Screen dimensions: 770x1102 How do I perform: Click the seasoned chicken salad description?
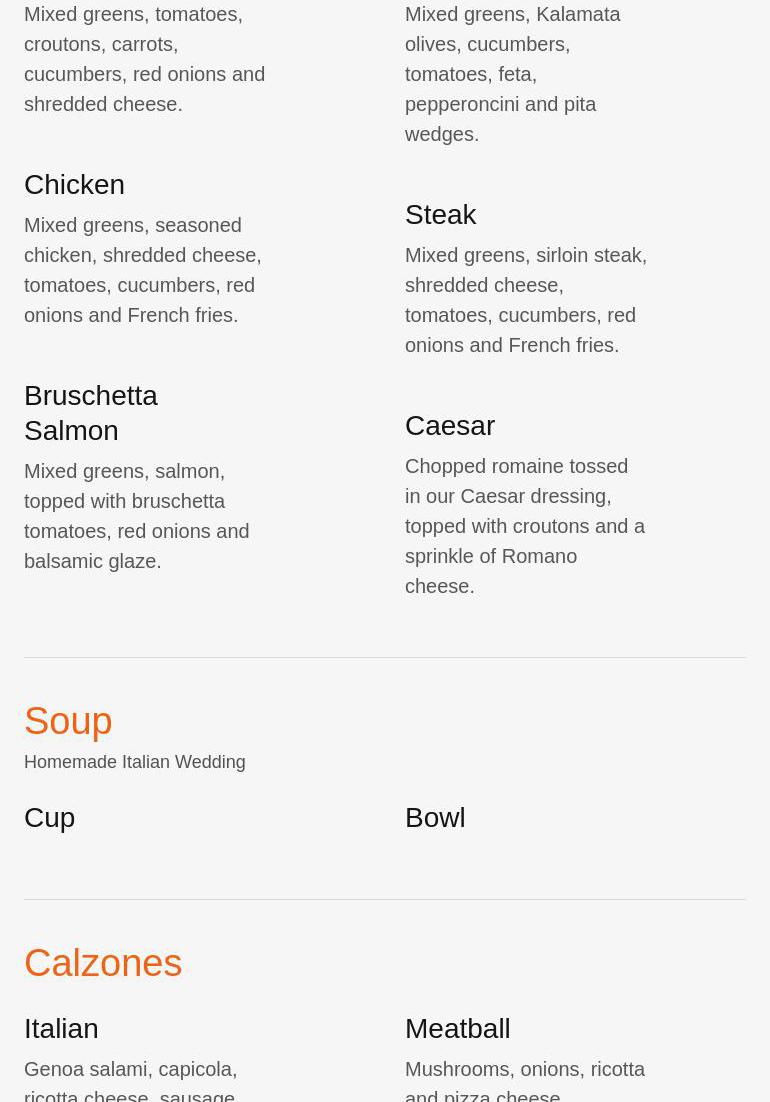pyautogui.click(x=143, y=270)
